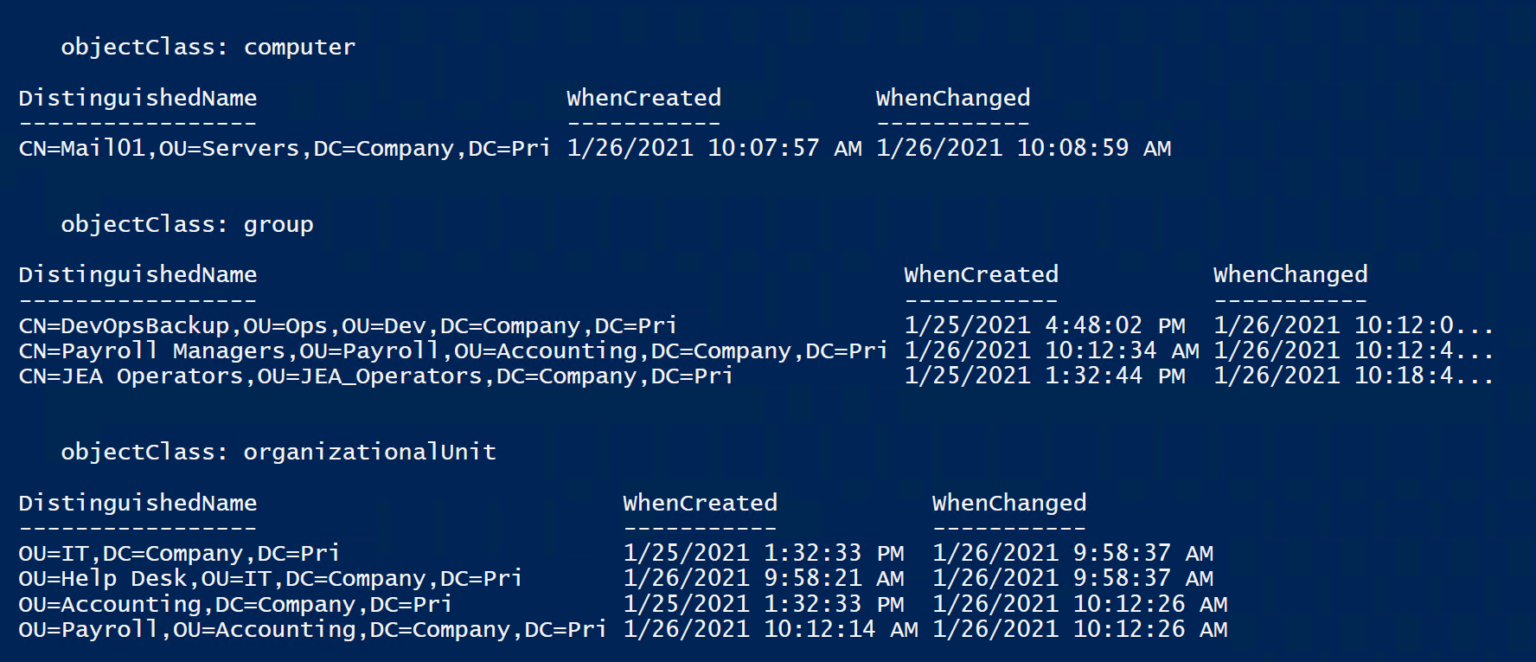
Task: Select the OU=Payroll,OU=Accounting entry
Action: click(312, 629)
